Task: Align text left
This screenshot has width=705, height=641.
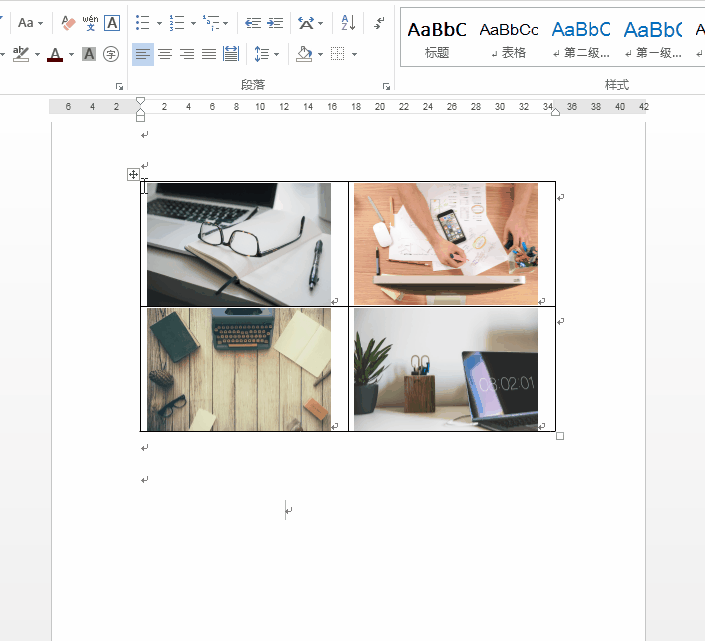Action: [x=143, y=54]
